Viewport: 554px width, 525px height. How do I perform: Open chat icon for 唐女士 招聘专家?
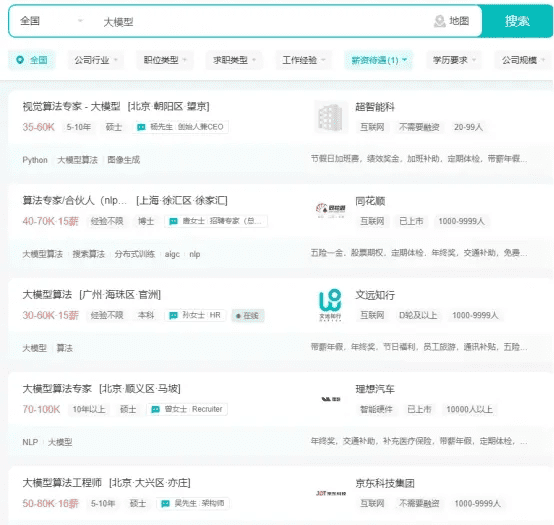[173, 222]
